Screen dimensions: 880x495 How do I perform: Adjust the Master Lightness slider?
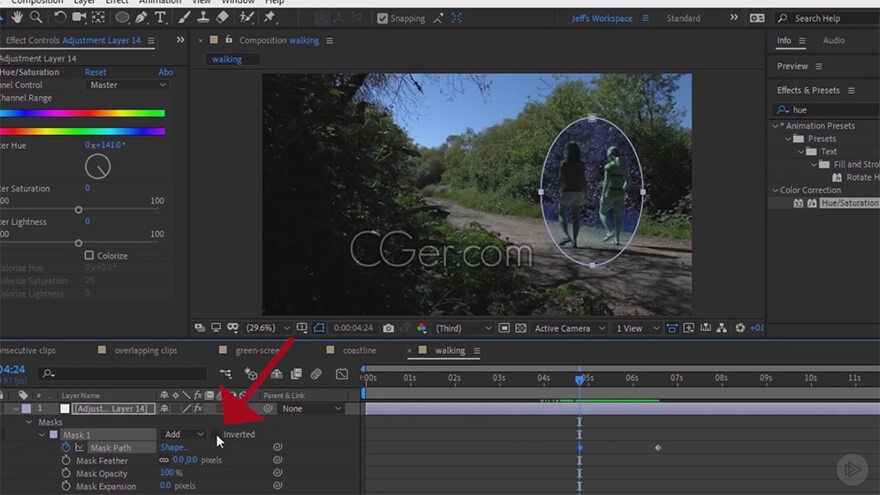(x=79, y=243)
